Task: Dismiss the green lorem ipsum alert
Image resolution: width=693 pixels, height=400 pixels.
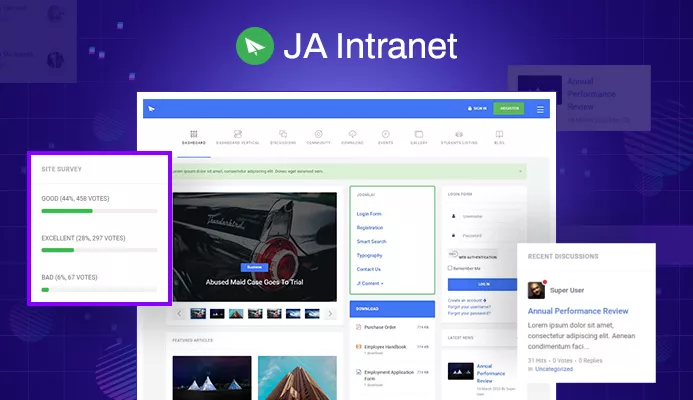Action: [520, 171]
